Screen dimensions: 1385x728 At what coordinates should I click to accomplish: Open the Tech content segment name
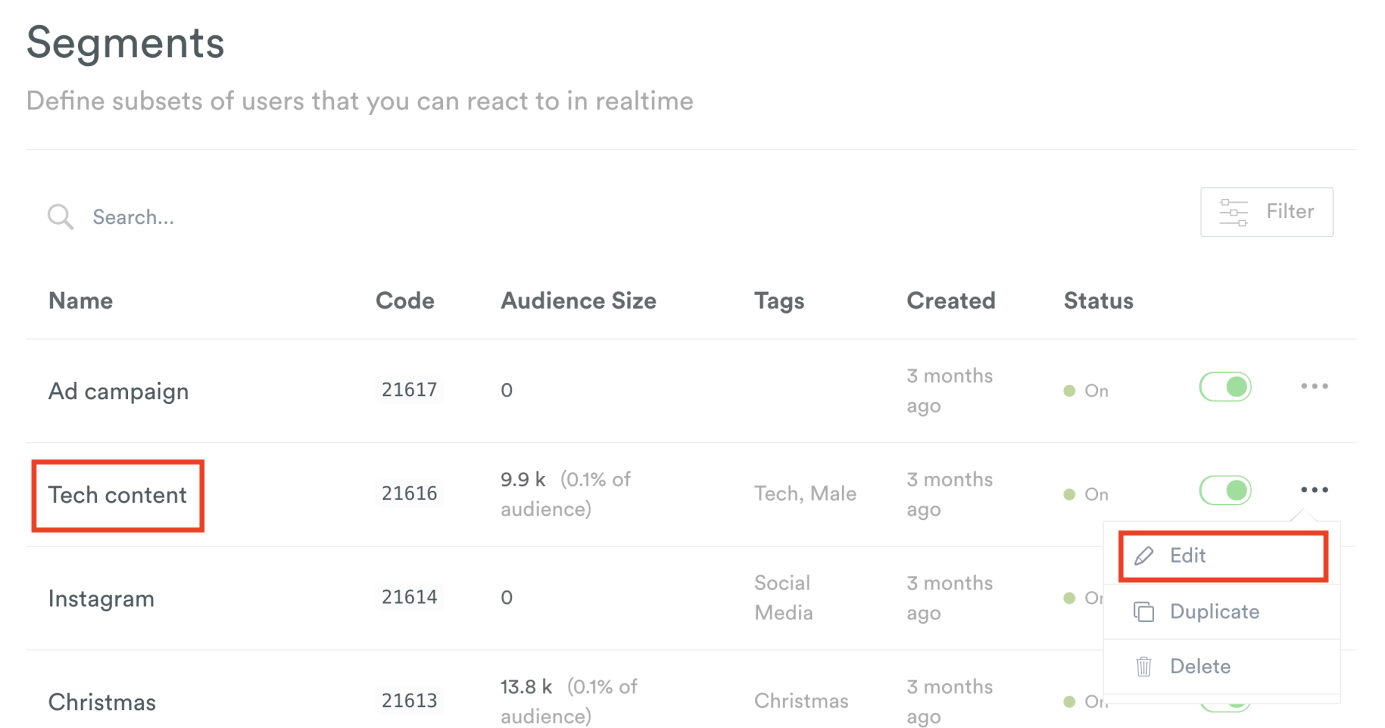(117, 495)
